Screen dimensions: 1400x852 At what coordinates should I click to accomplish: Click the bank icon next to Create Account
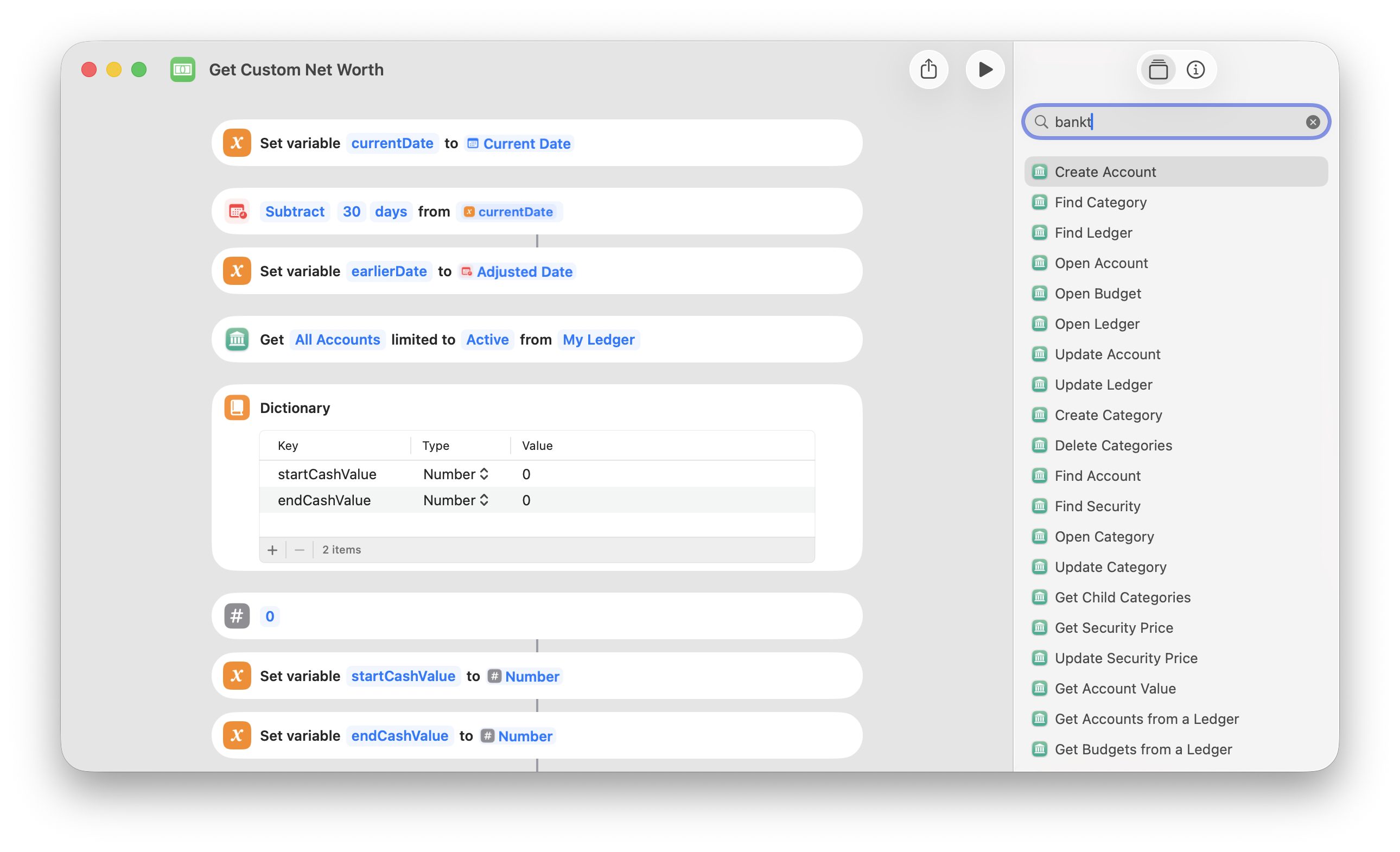[1040, 171]
